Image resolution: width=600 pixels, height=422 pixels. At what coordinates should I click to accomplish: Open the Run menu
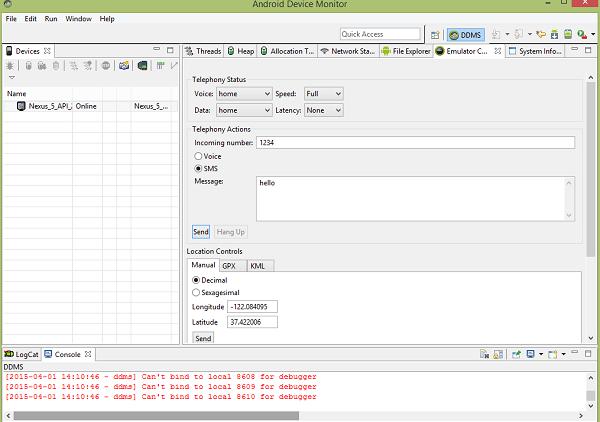[x=51, y=19]
